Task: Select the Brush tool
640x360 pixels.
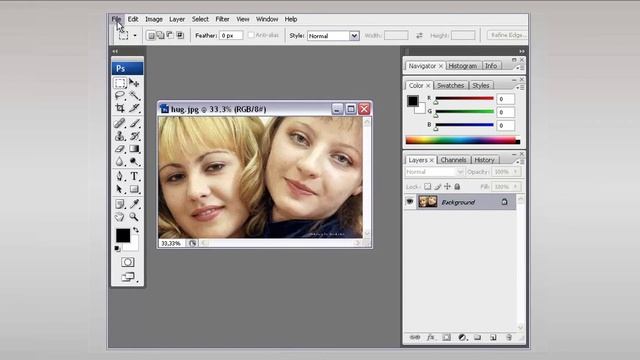Action: coord(134,123)
